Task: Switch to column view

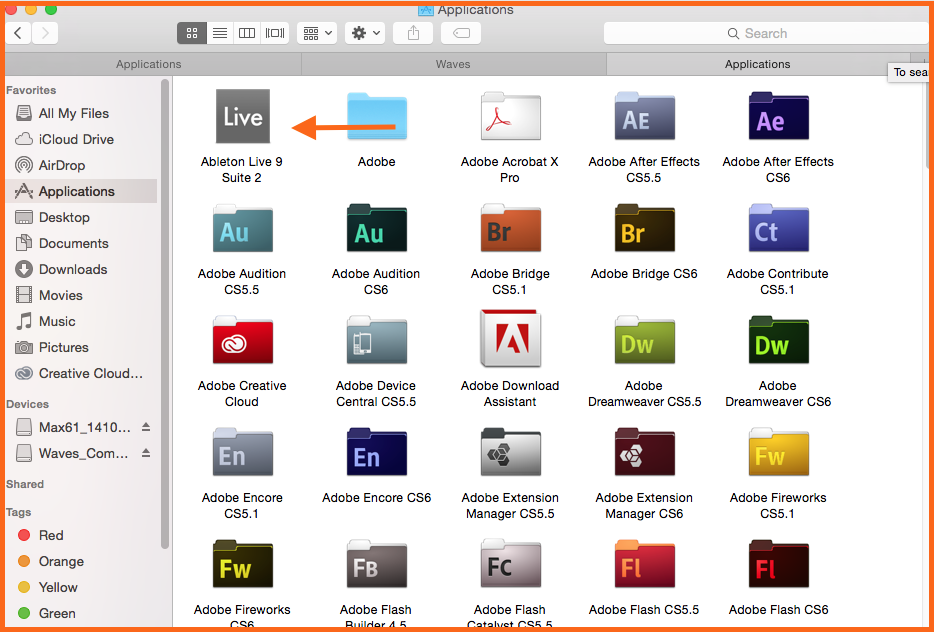Action: pos(246,33)
